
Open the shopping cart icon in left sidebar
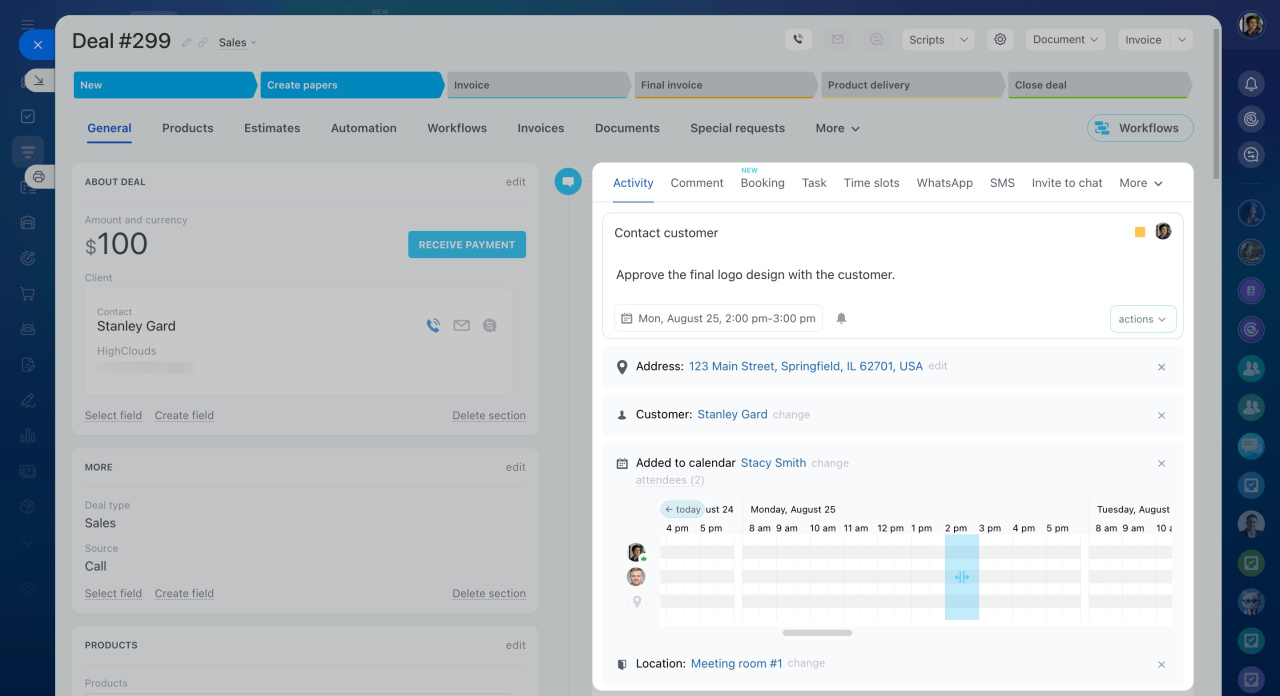(28, 294)
